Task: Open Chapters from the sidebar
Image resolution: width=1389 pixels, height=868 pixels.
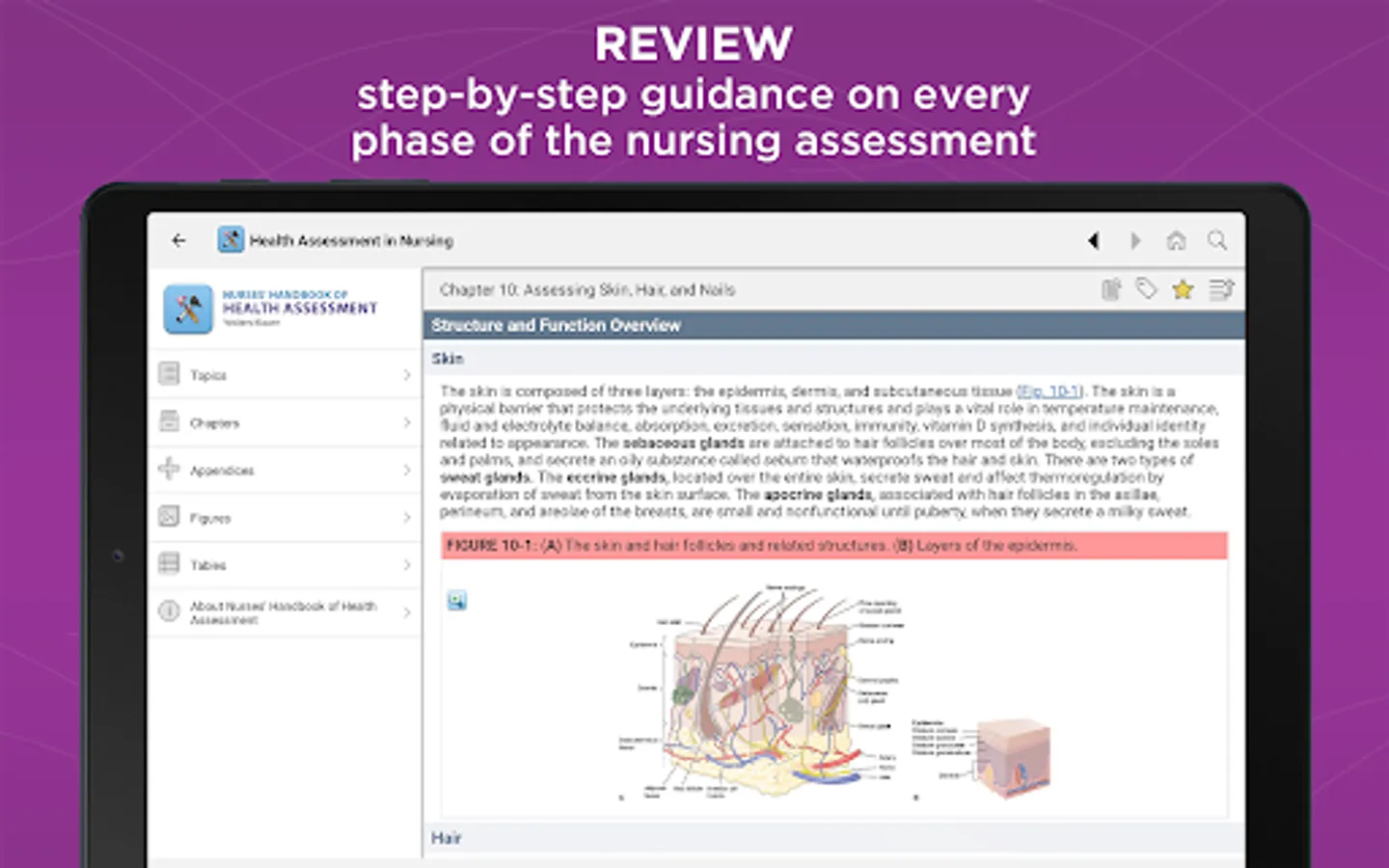Action: pos(286,422)
